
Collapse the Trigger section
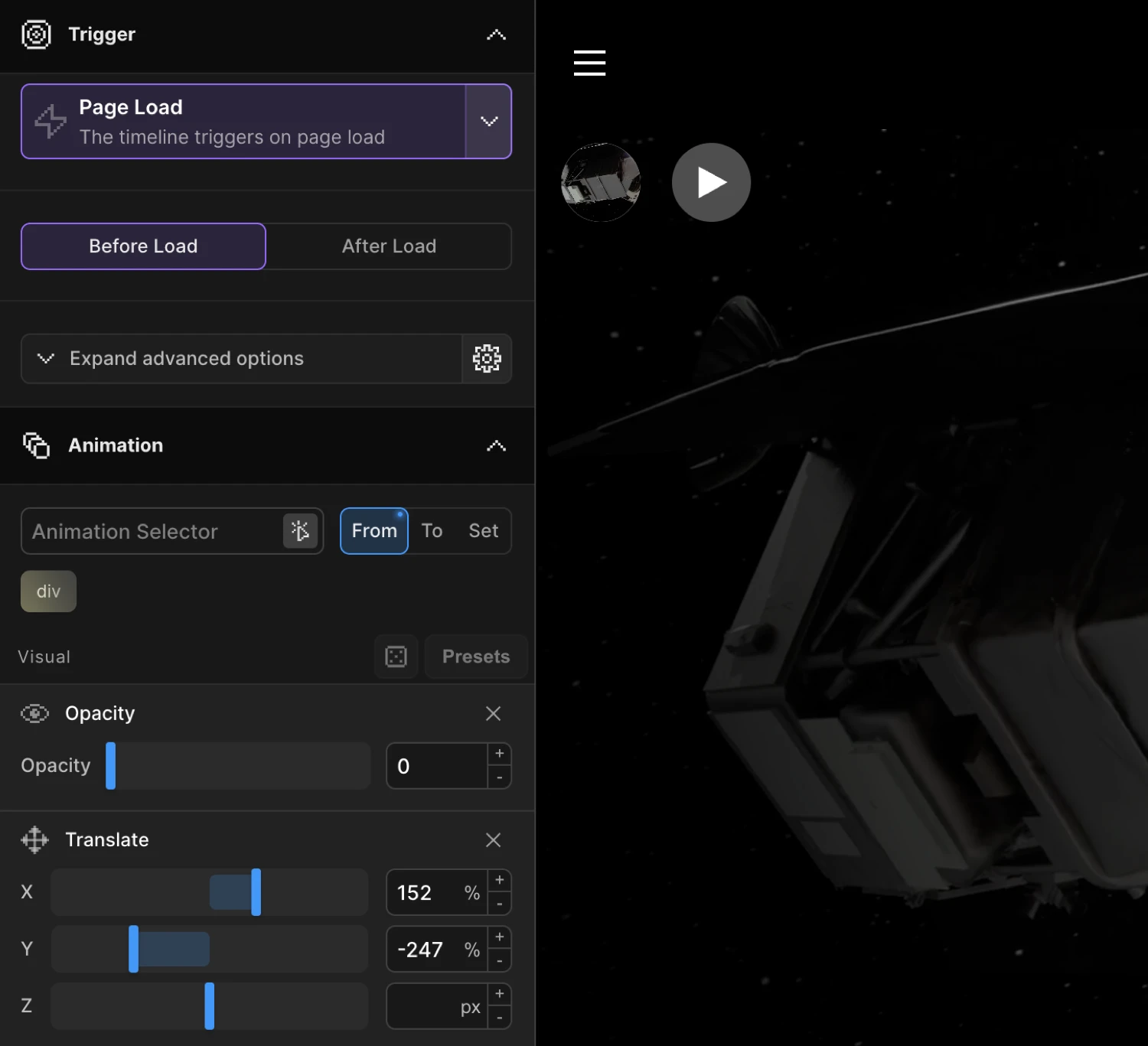(496, 34)
